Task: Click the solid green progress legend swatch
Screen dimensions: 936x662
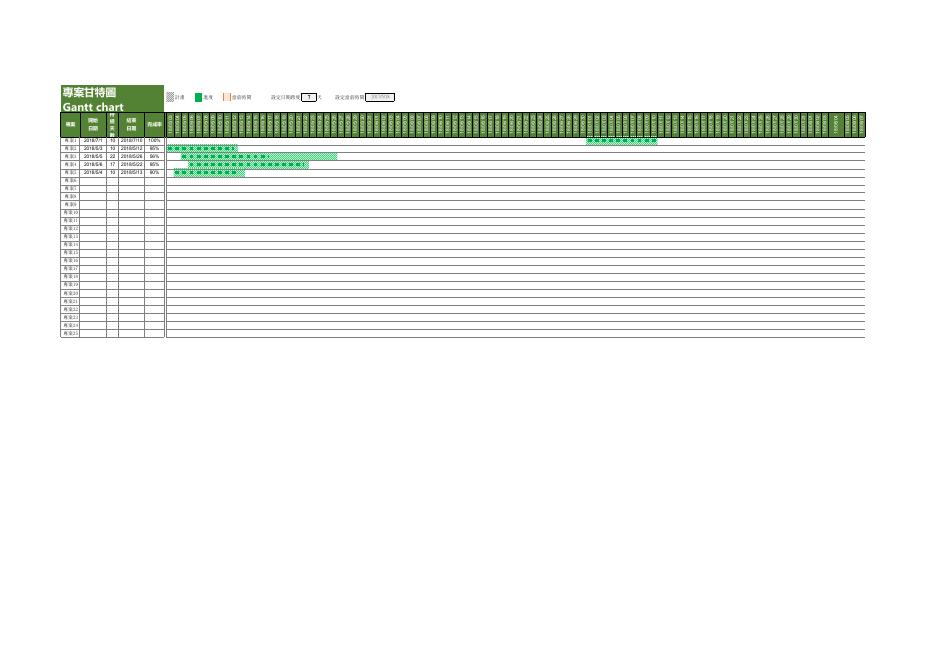Action: [199, 97]
